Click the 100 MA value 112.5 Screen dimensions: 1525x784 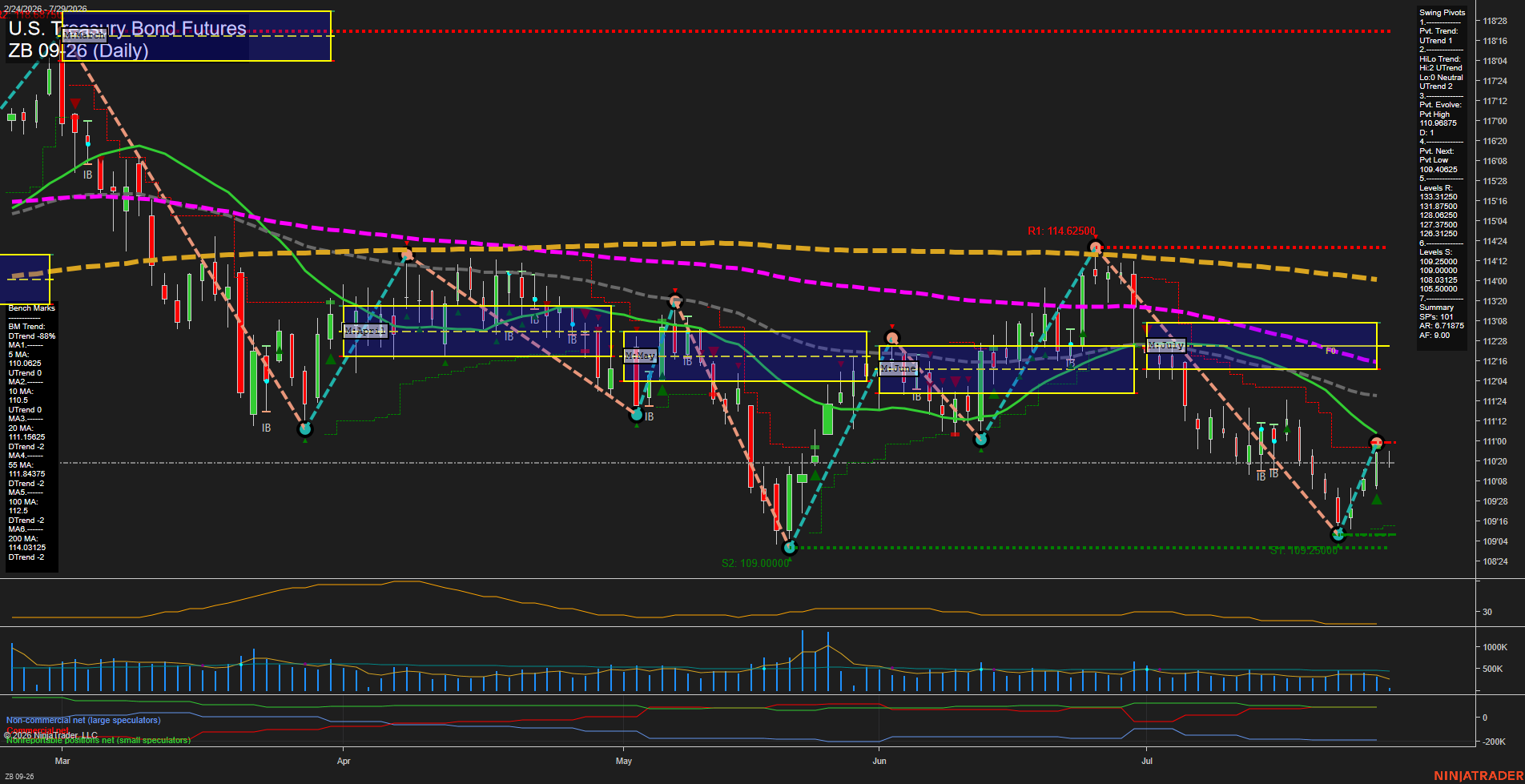18,511
